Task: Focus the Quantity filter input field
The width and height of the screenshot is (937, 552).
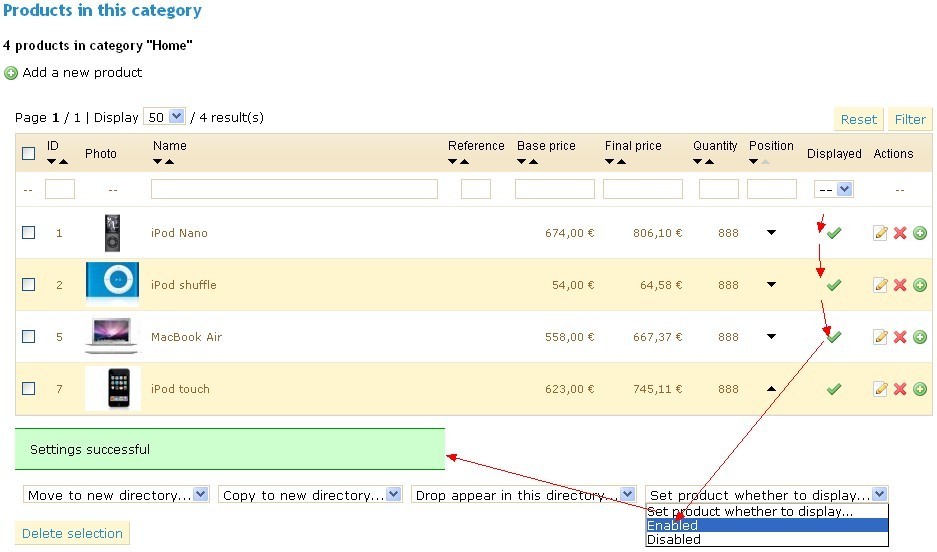Action: [x=719, y=189]
